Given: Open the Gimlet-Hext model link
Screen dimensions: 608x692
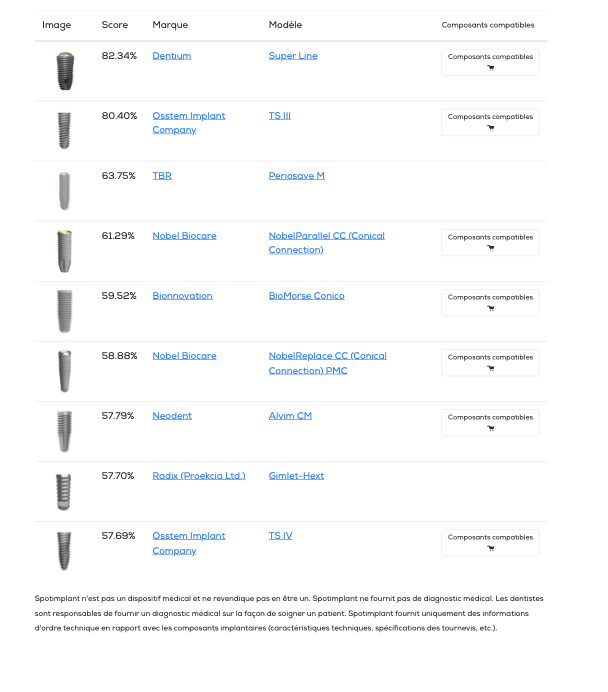Looking at the screenshot, I should tap(296, 476).
